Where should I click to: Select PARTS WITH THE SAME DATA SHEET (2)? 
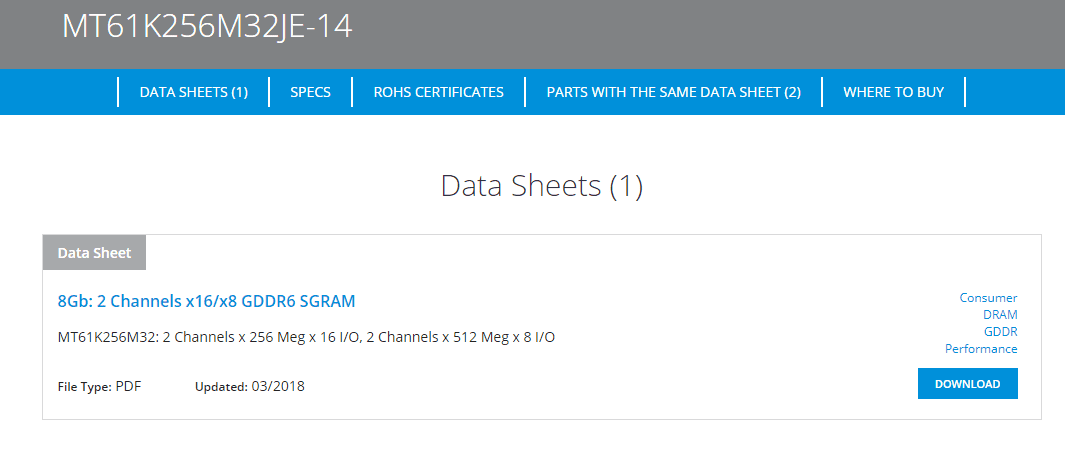pos(673,92)
